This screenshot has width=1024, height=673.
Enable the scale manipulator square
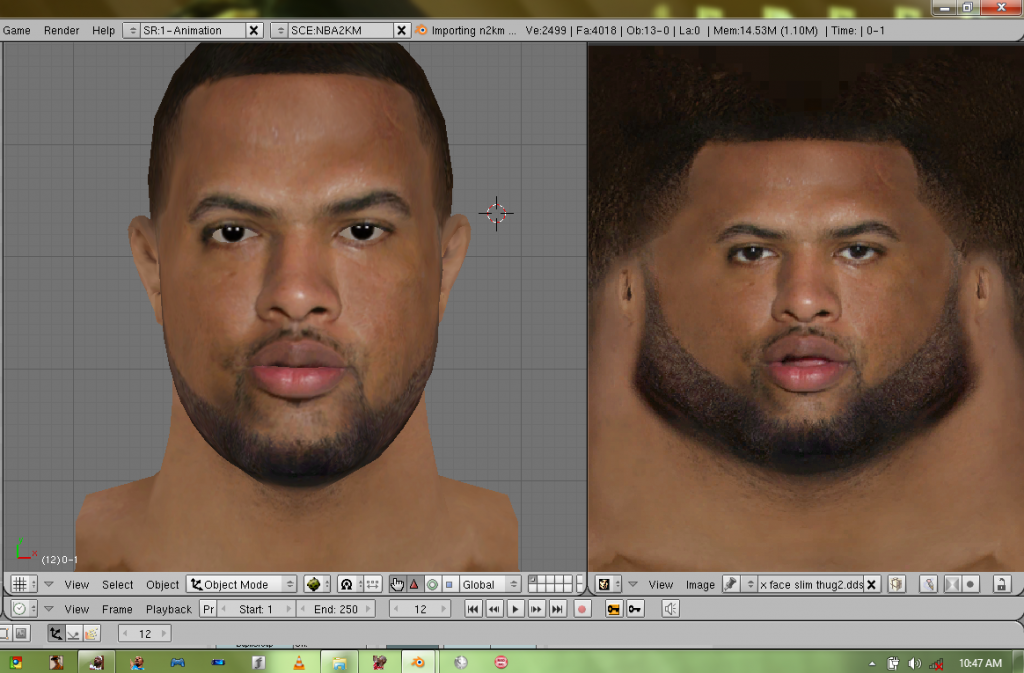[x=449, y=584]
